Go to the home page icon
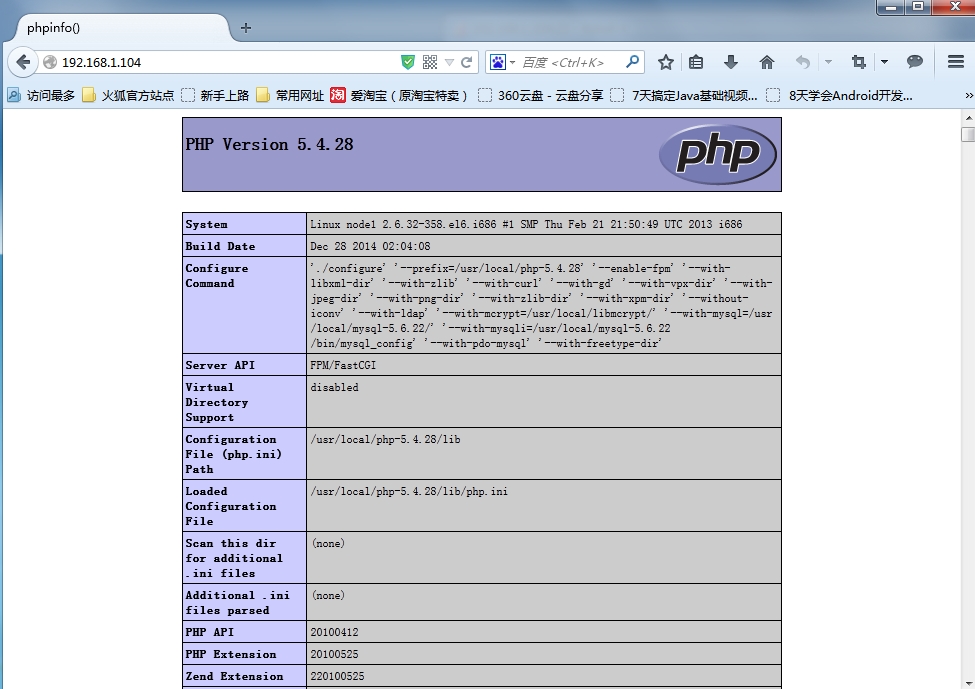 click(767, 62)
